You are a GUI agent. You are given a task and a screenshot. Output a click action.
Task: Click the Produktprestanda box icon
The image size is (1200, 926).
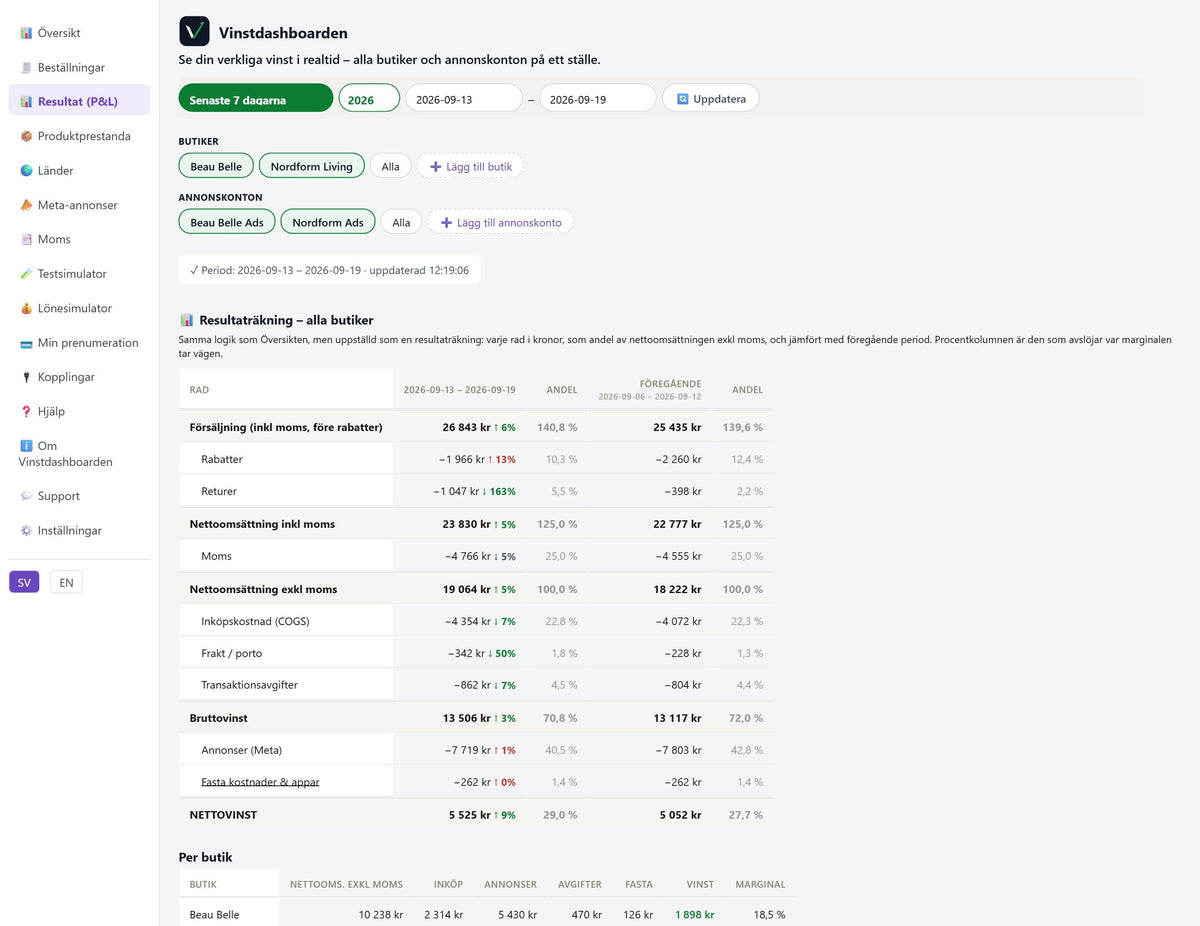26,136
